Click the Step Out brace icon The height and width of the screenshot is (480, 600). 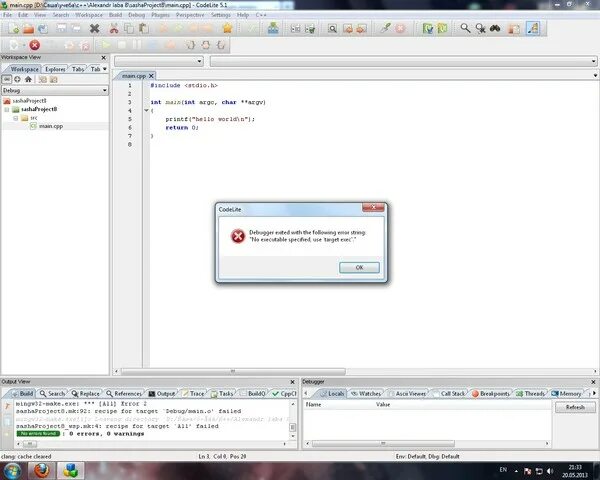(220, 45)
